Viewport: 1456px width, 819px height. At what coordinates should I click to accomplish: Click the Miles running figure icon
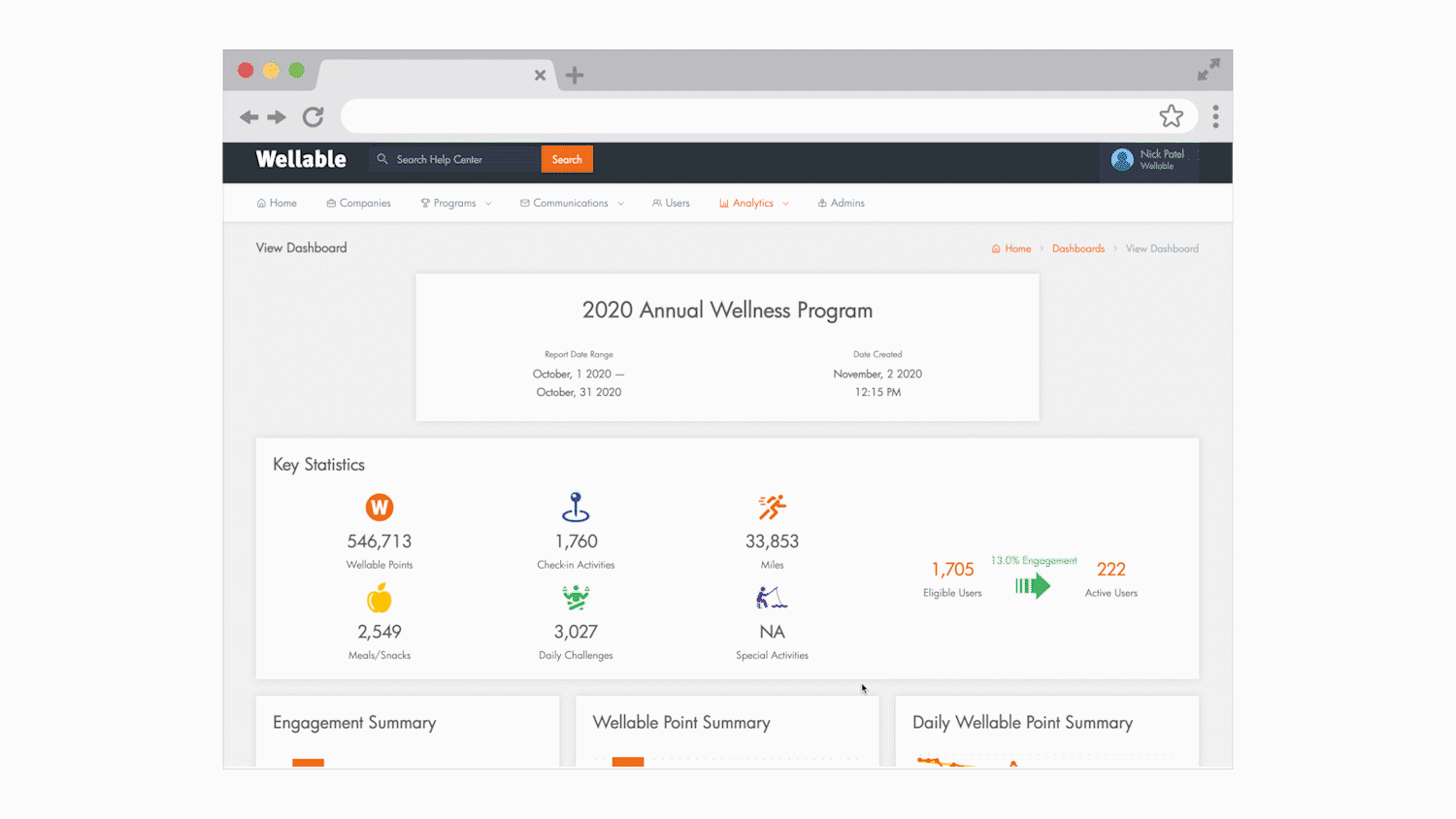772,507
